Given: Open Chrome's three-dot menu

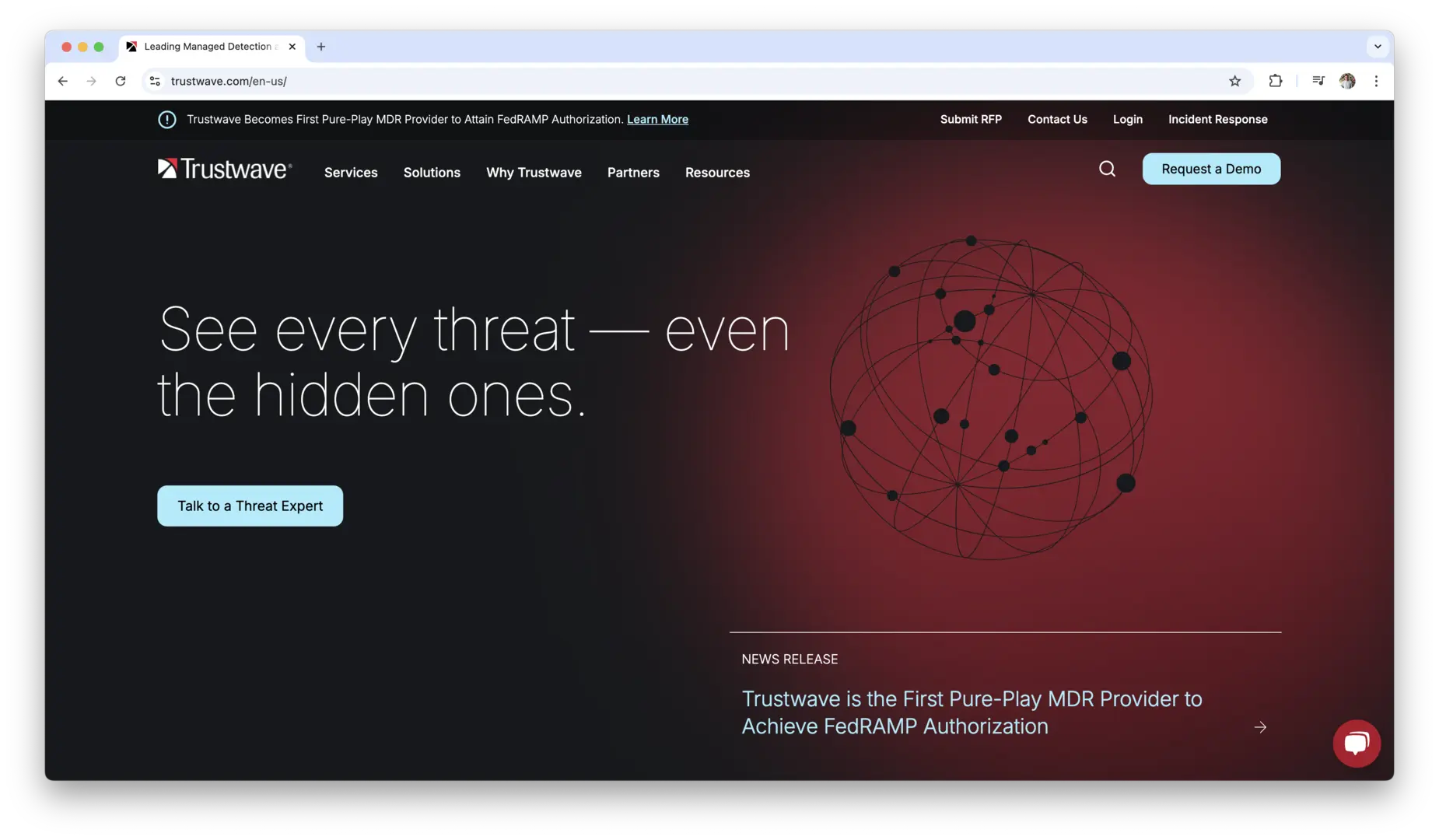Looking at the screenshot, I should [x=1376, y=81].
